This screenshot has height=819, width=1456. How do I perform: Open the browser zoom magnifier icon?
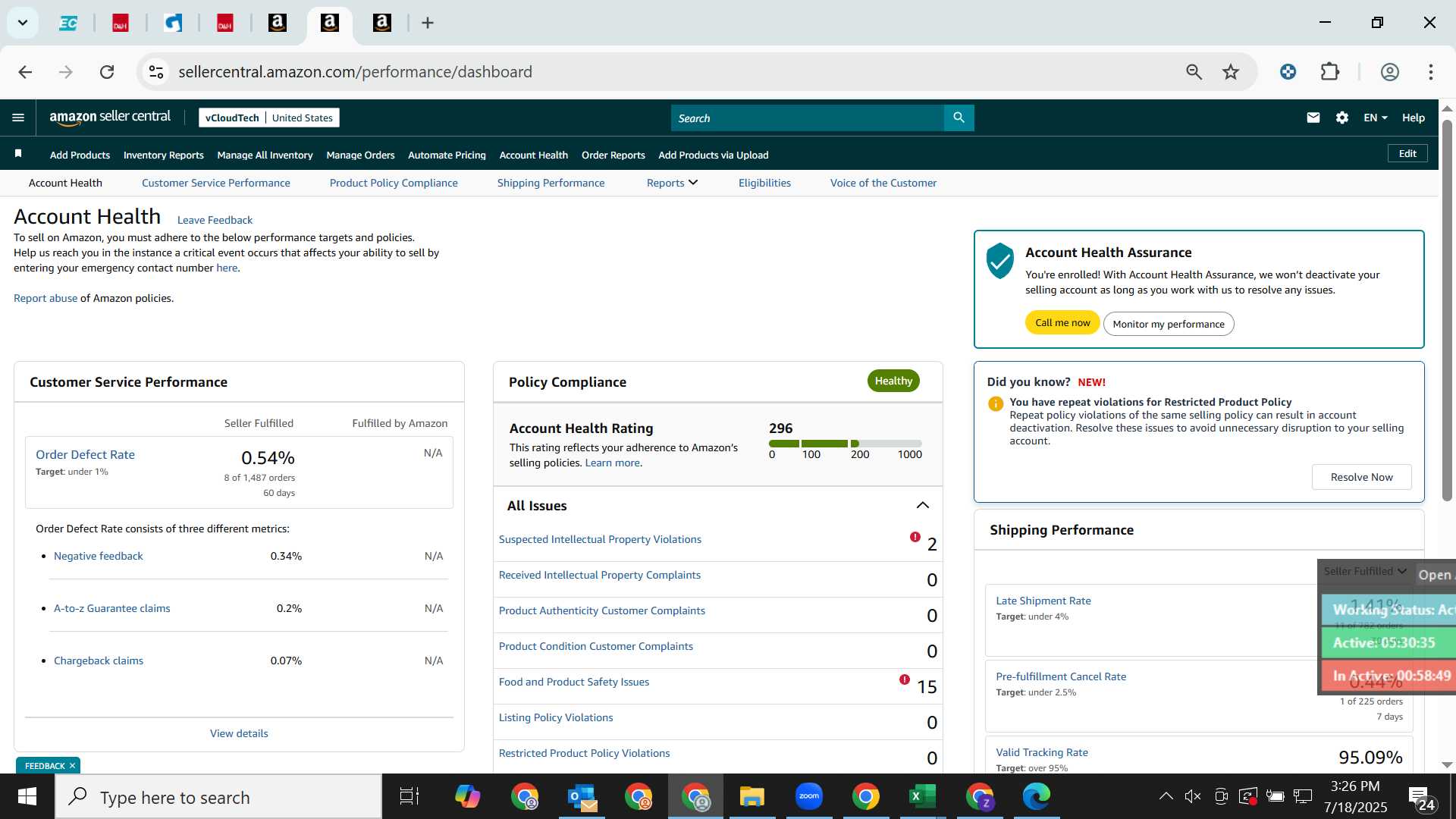(1194, 72)
